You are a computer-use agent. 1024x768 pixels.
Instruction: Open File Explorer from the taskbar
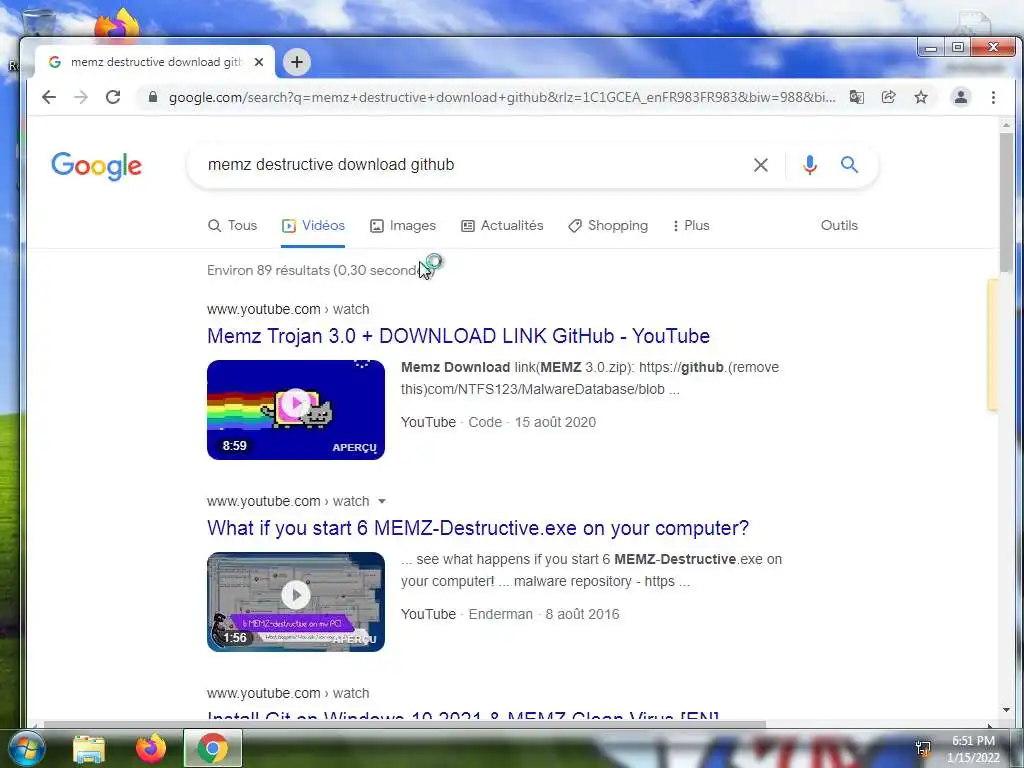pos(89,749)
